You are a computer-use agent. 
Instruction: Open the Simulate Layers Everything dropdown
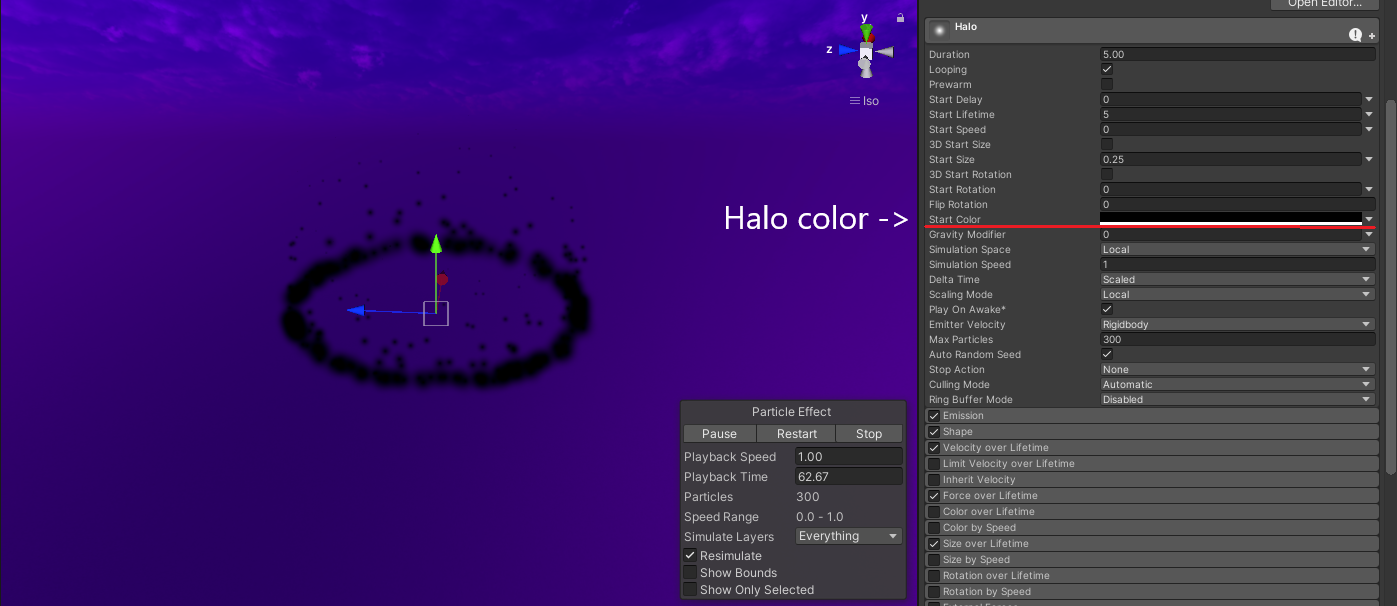pyautogui.click(x=848, y=535)
